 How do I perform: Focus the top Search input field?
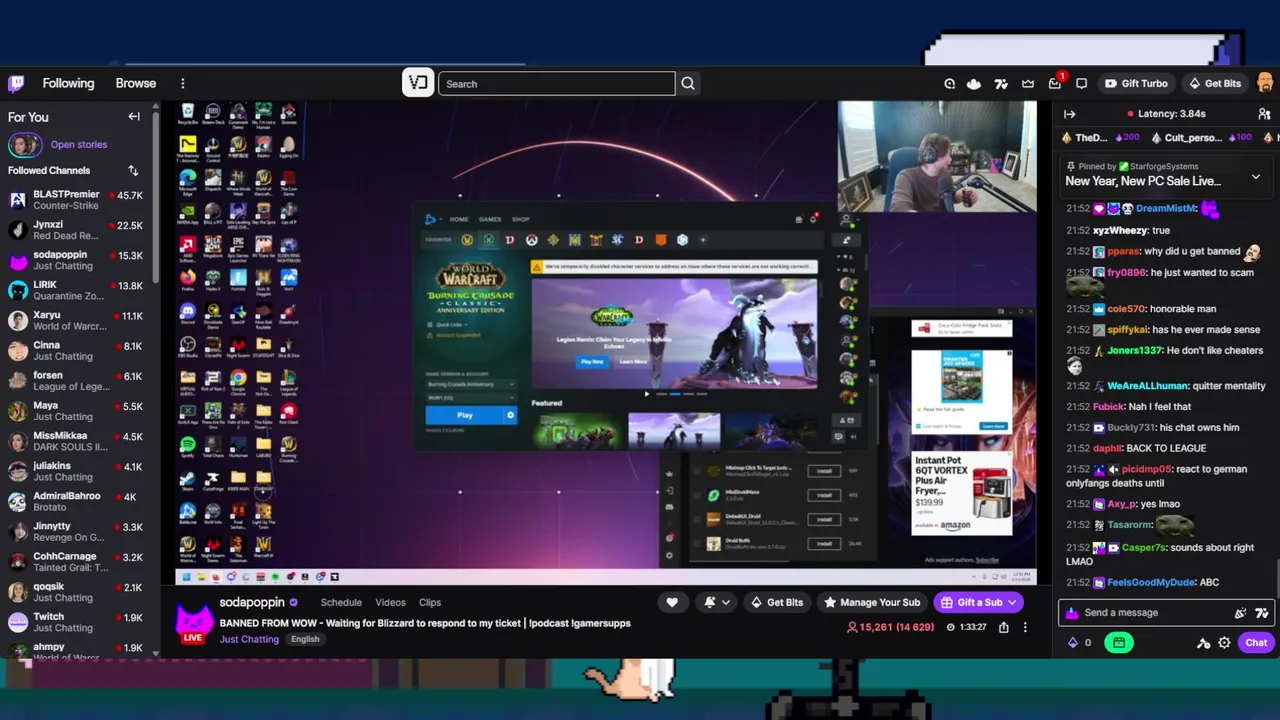point(556,84)
